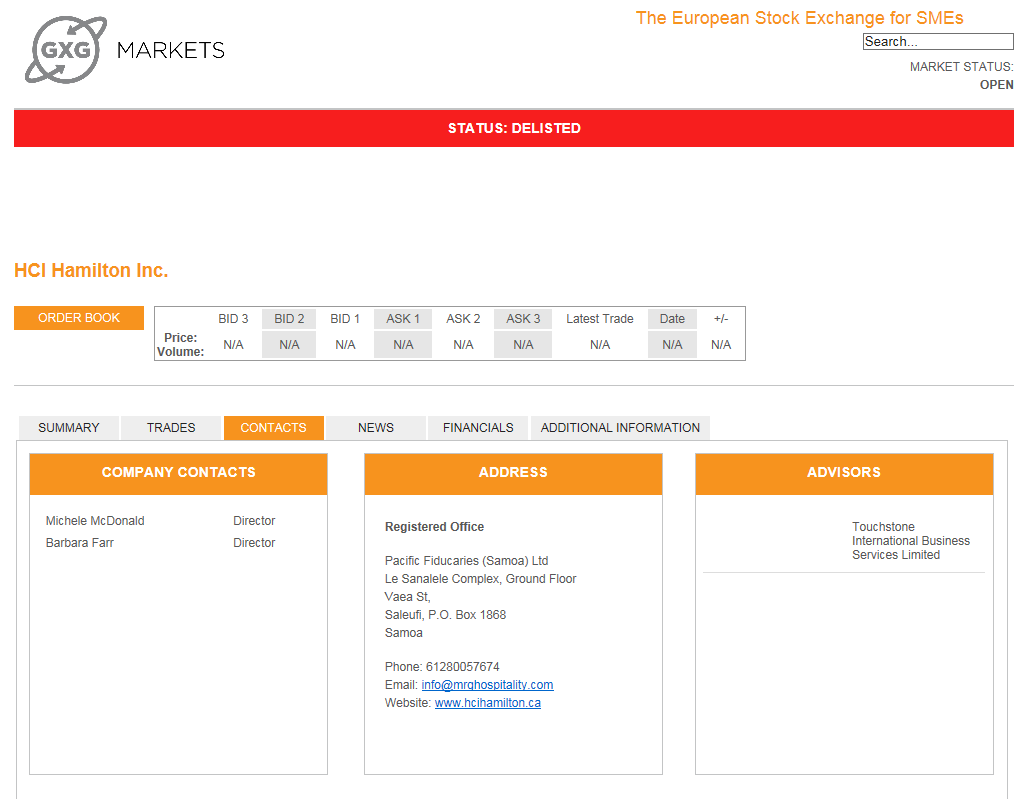The height and width of the screenshot is (799, 1031).
Task: Click the Saleufi, P.O. Box 1868 line
Action: (x=445, y=615)
